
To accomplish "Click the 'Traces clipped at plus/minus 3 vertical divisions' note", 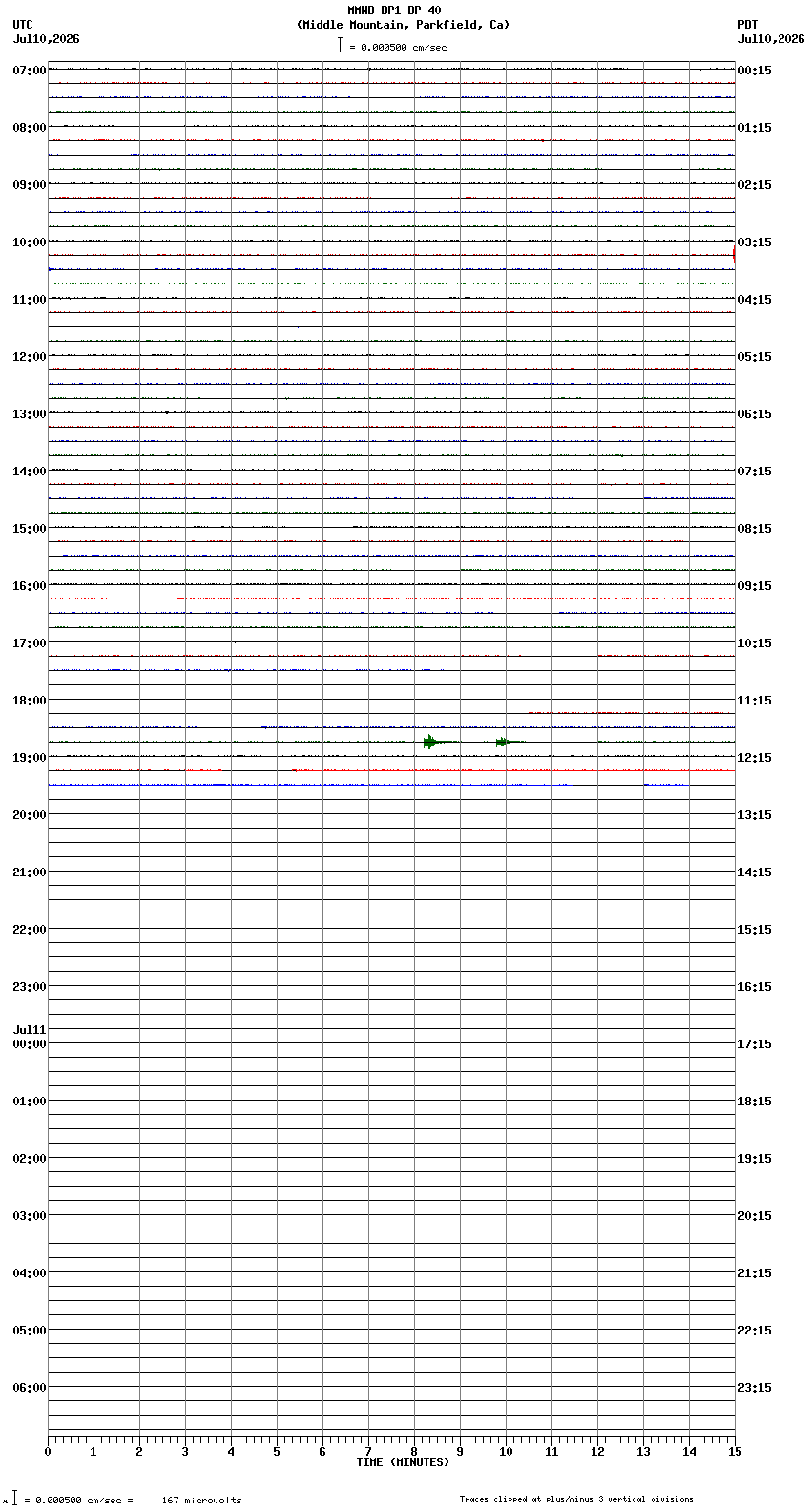I will (576, 1499).
